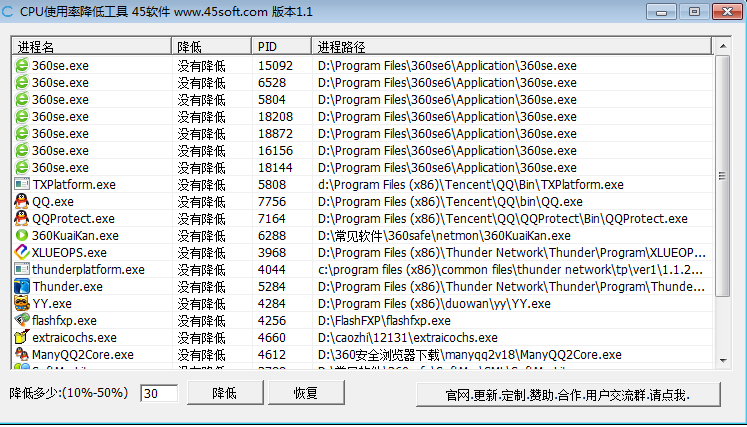
Task: Open 官网.更新.定制.赞助 link button
Action: tap(568, 395)
